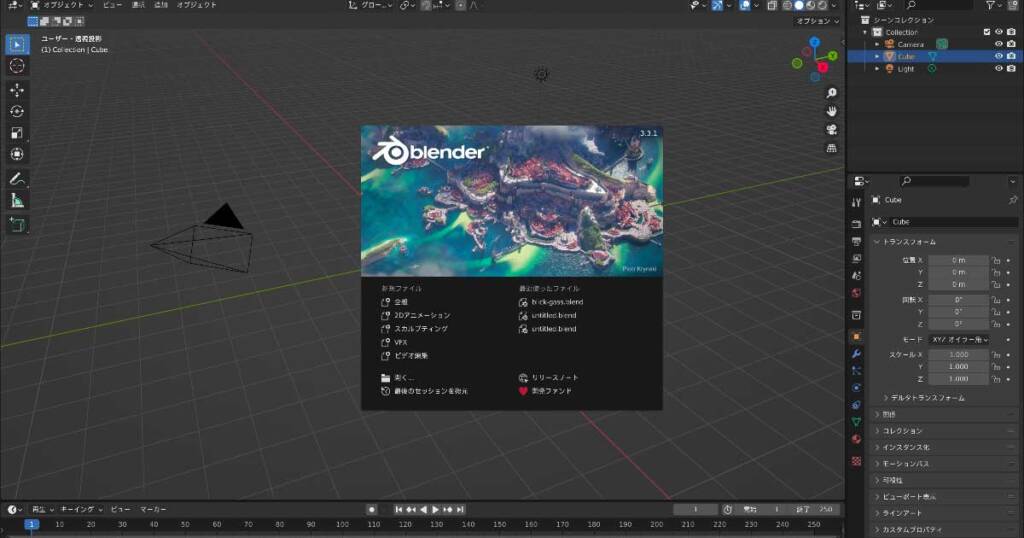Select the Annotate pencil tool
This screenshot has height=538, width=1024.
tap(17, 179)
